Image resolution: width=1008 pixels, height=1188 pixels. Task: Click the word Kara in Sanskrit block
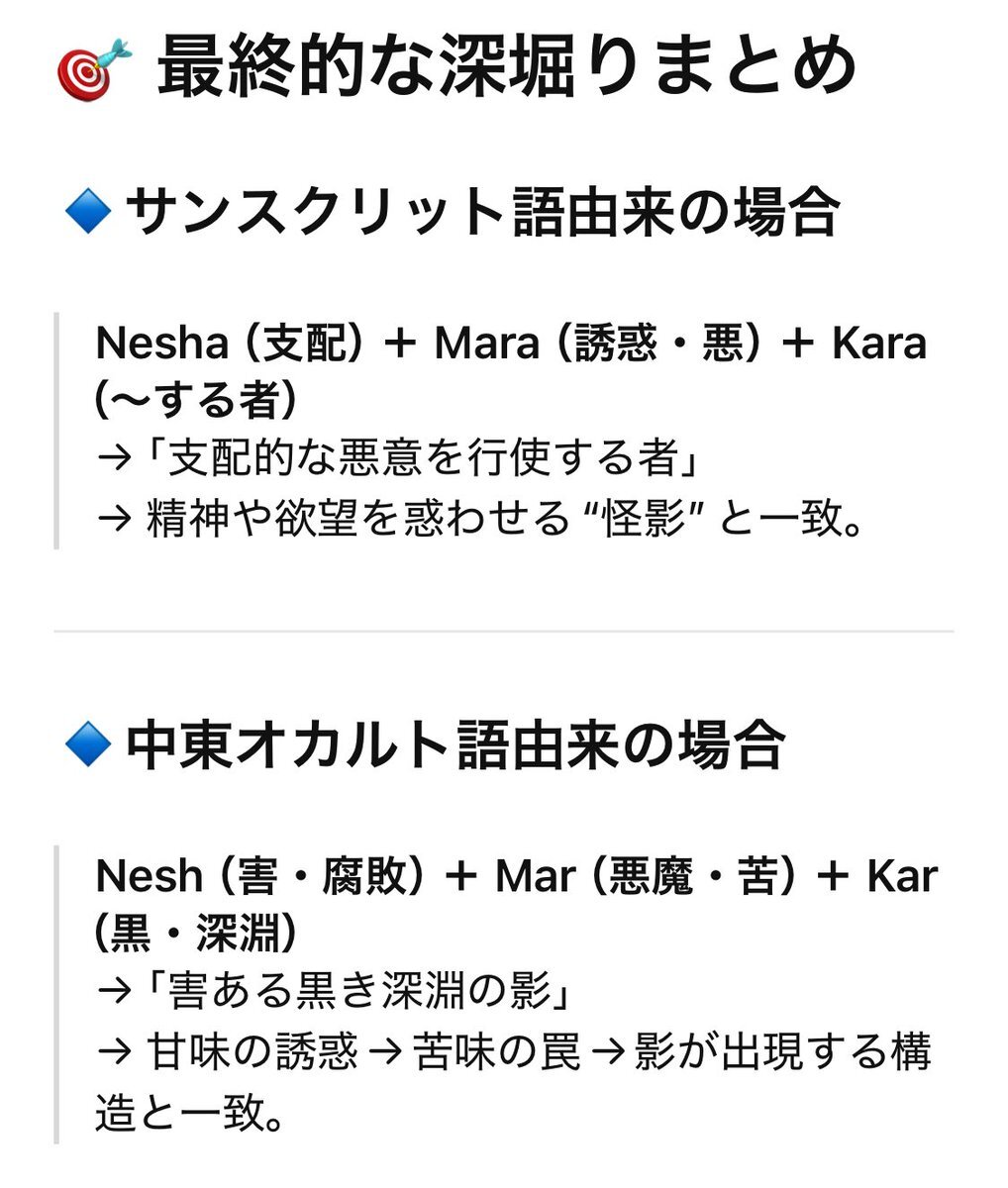pyautogui.click(x=878, y=345)
